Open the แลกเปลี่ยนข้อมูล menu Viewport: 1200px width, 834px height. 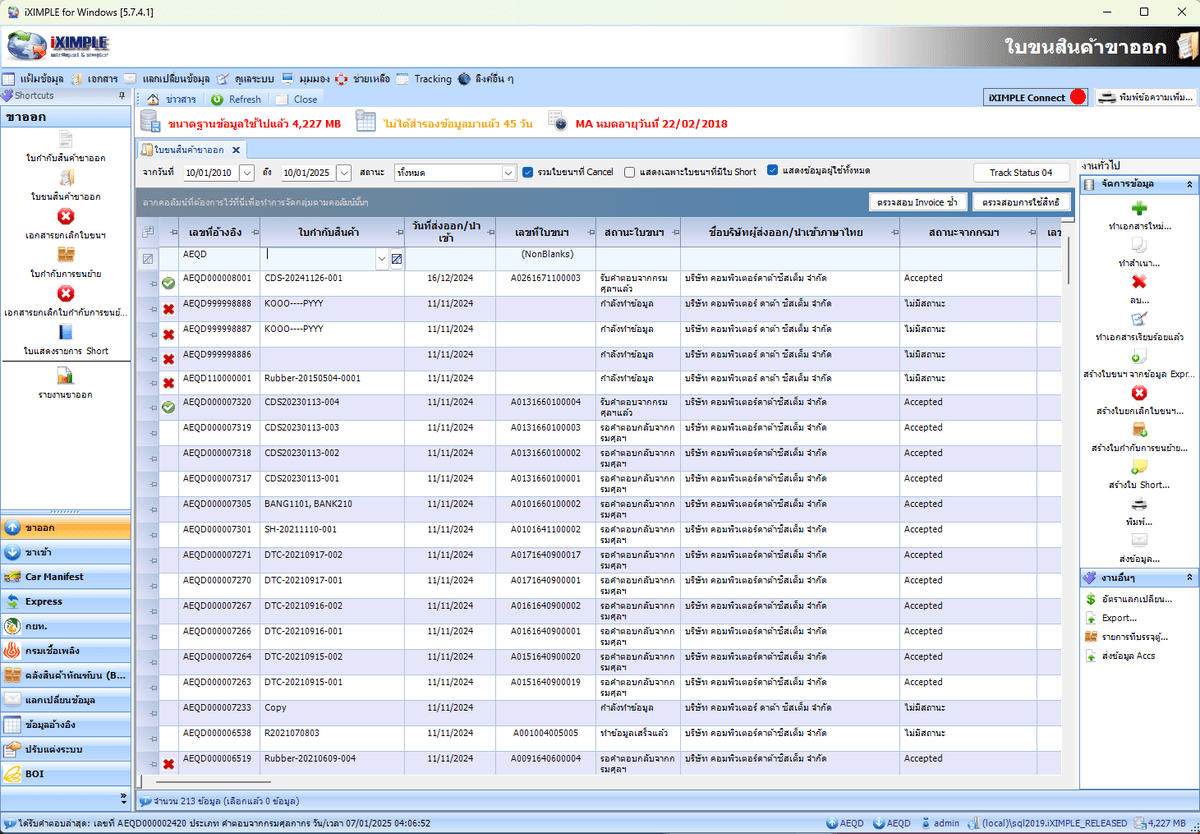click(x=167, y=79)
